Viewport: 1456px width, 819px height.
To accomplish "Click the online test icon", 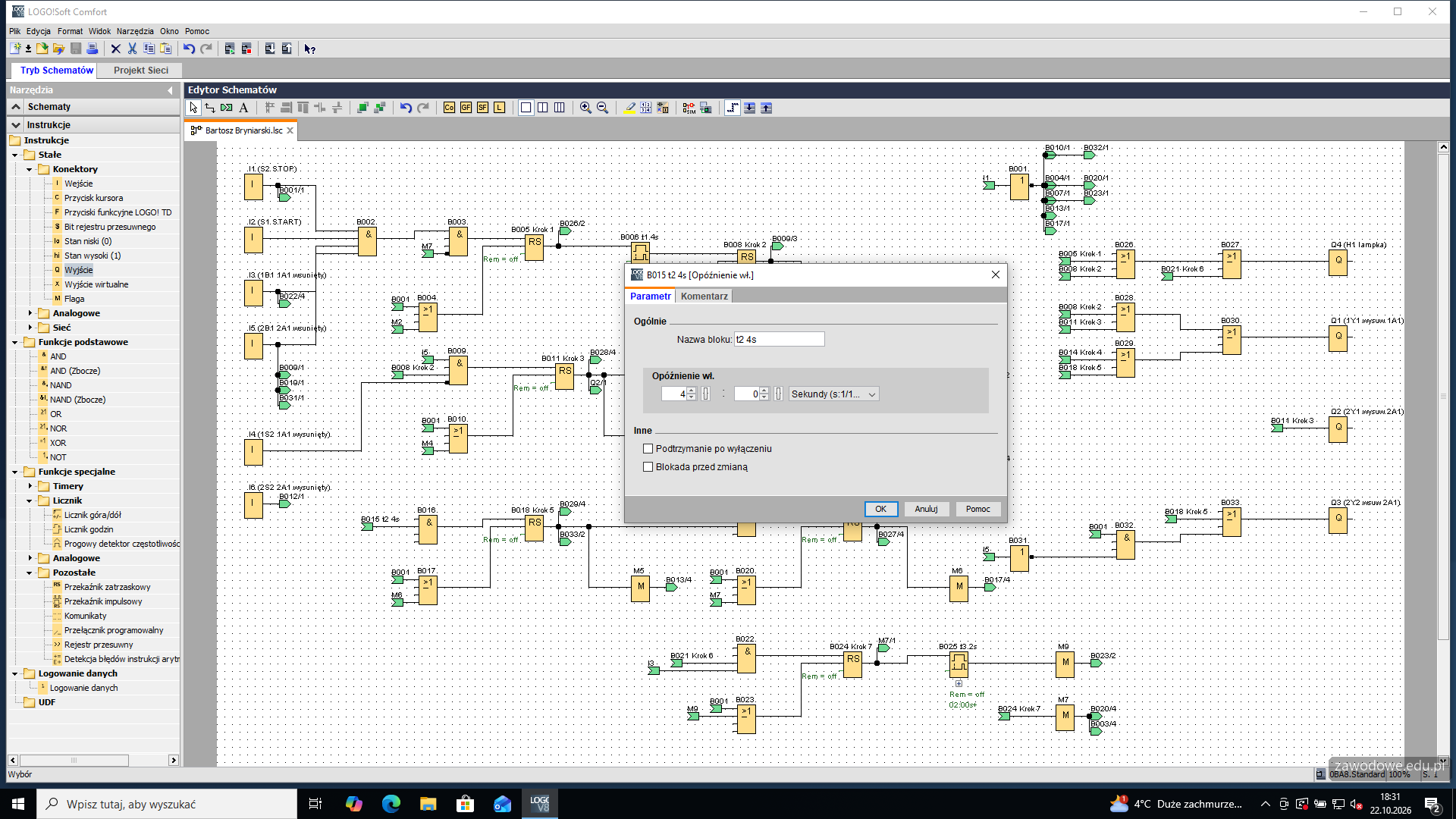I will 705,108.
